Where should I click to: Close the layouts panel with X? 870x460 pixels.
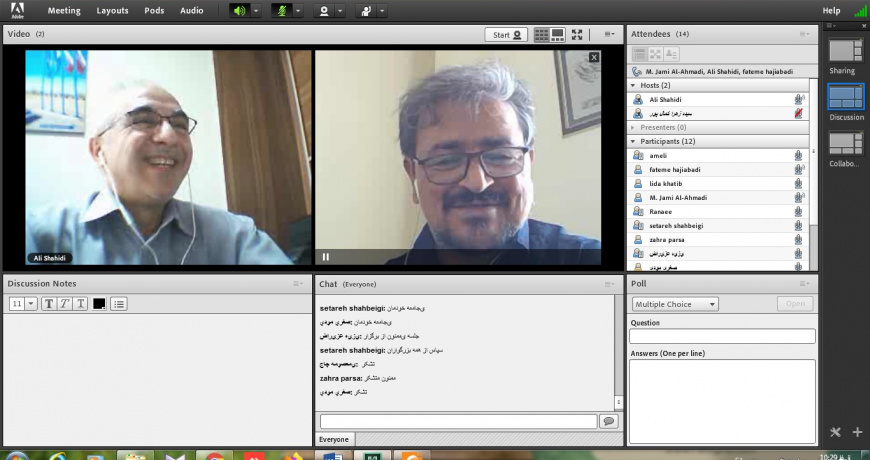click(864, 26)
